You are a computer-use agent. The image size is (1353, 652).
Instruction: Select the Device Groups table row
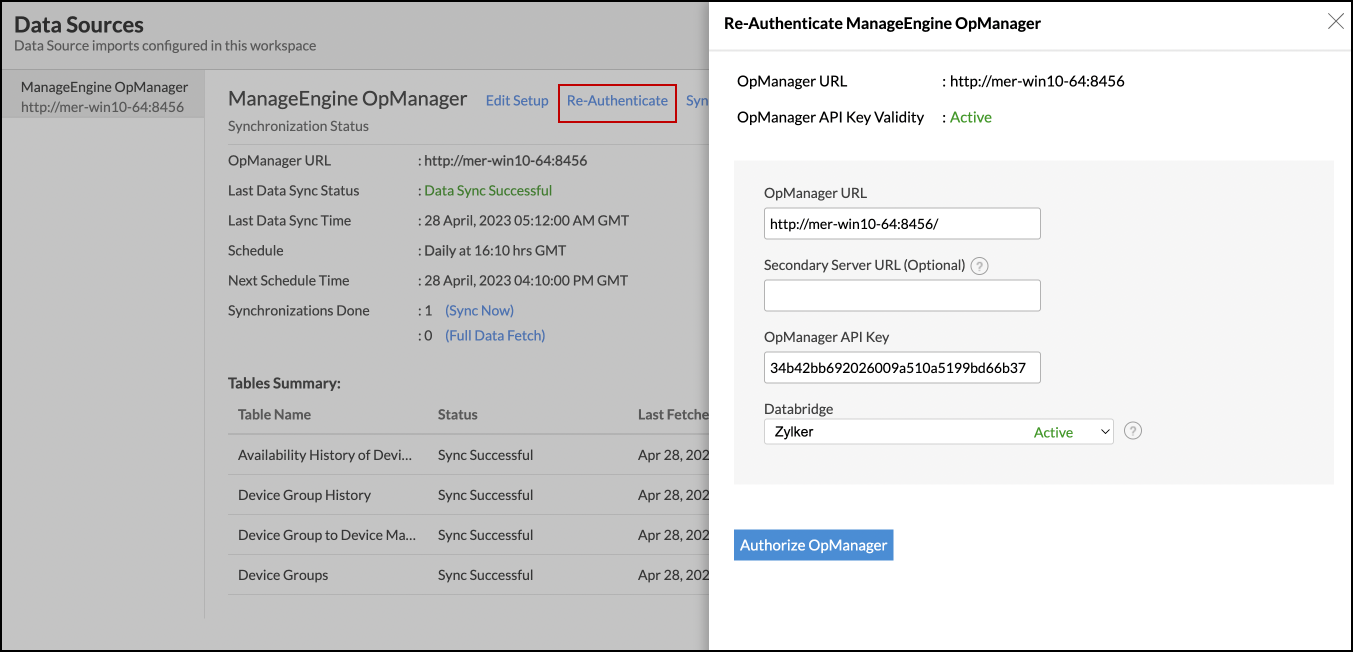click(283, 575)
